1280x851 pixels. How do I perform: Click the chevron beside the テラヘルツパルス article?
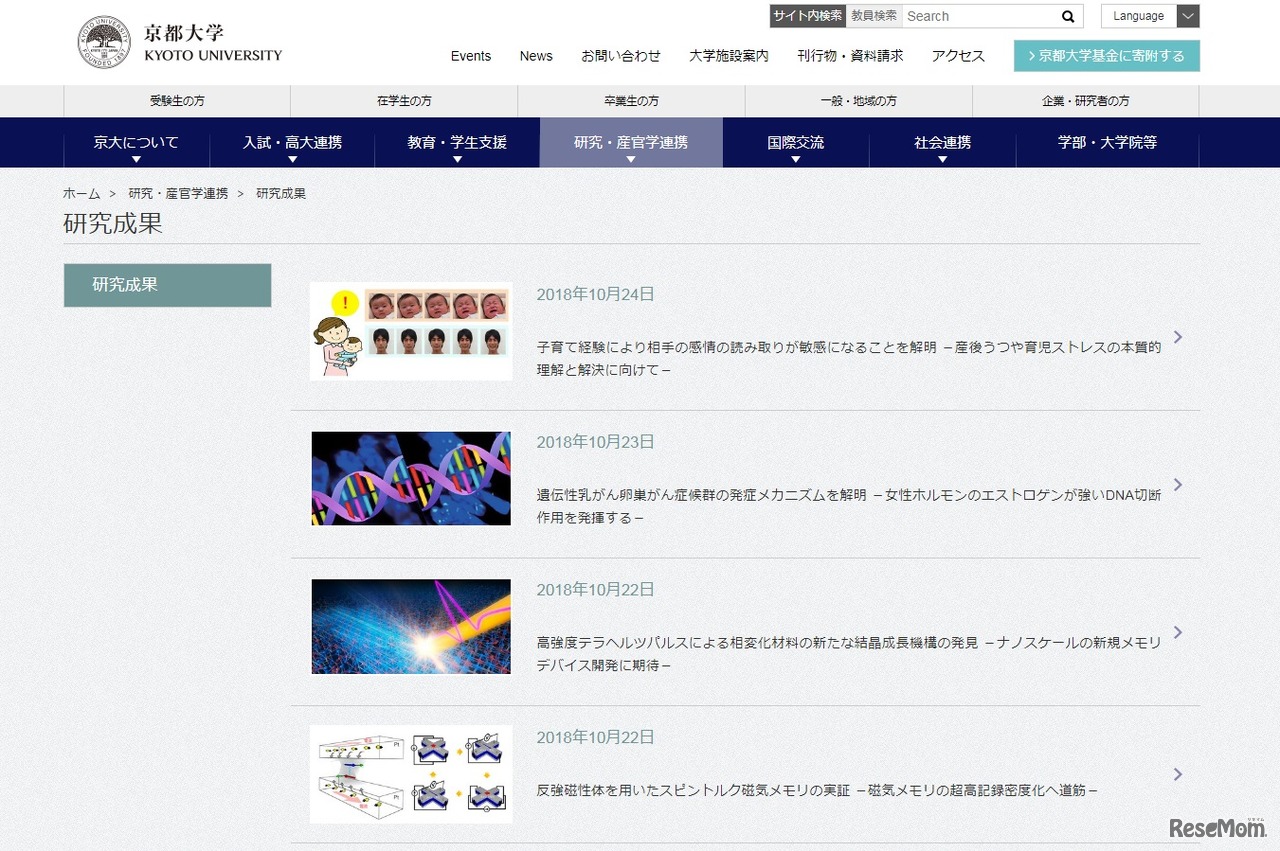pos(1178,632)
